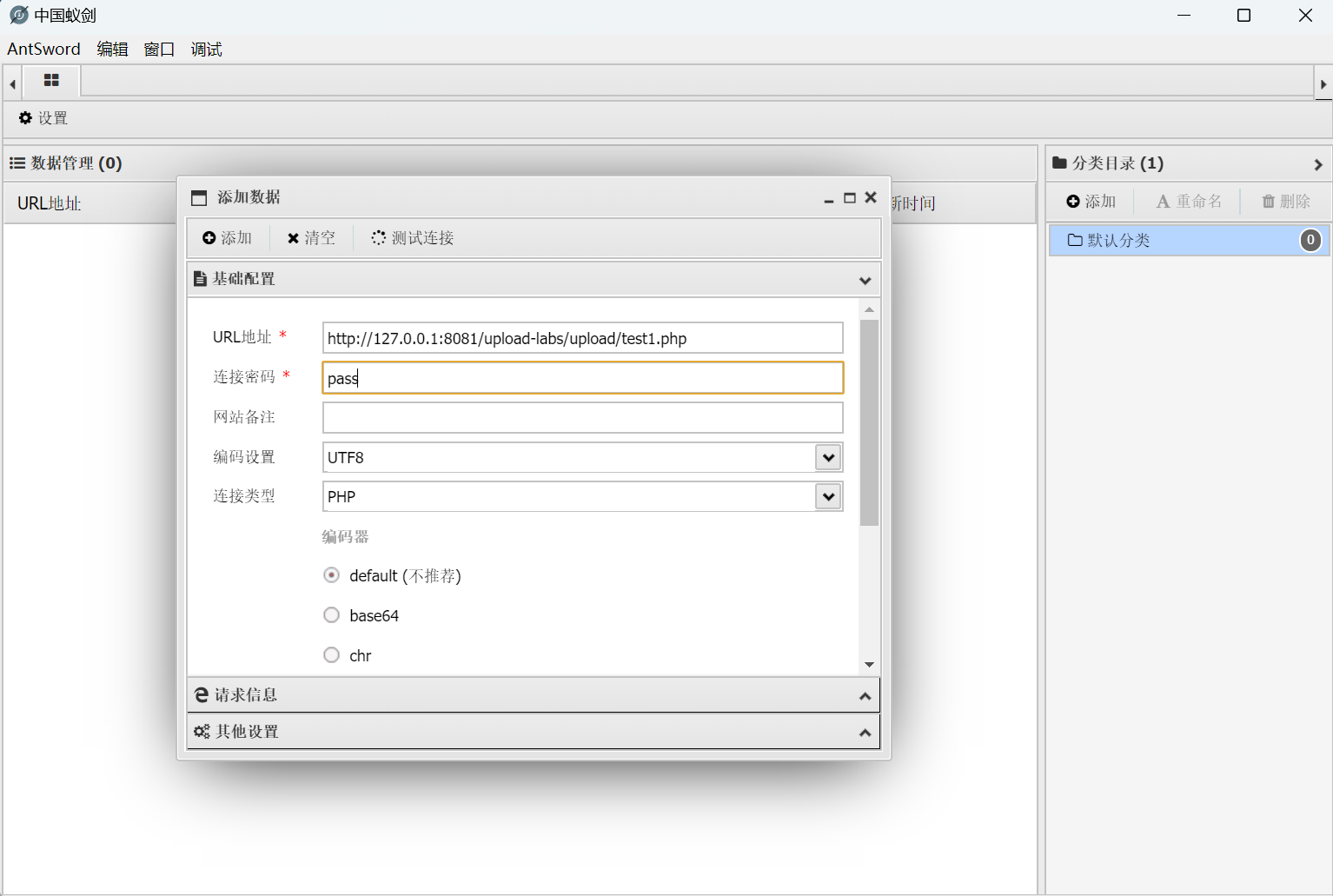
Task: Click the URL地址 input field
Action: pyautogui.click(x=582, y=338)
